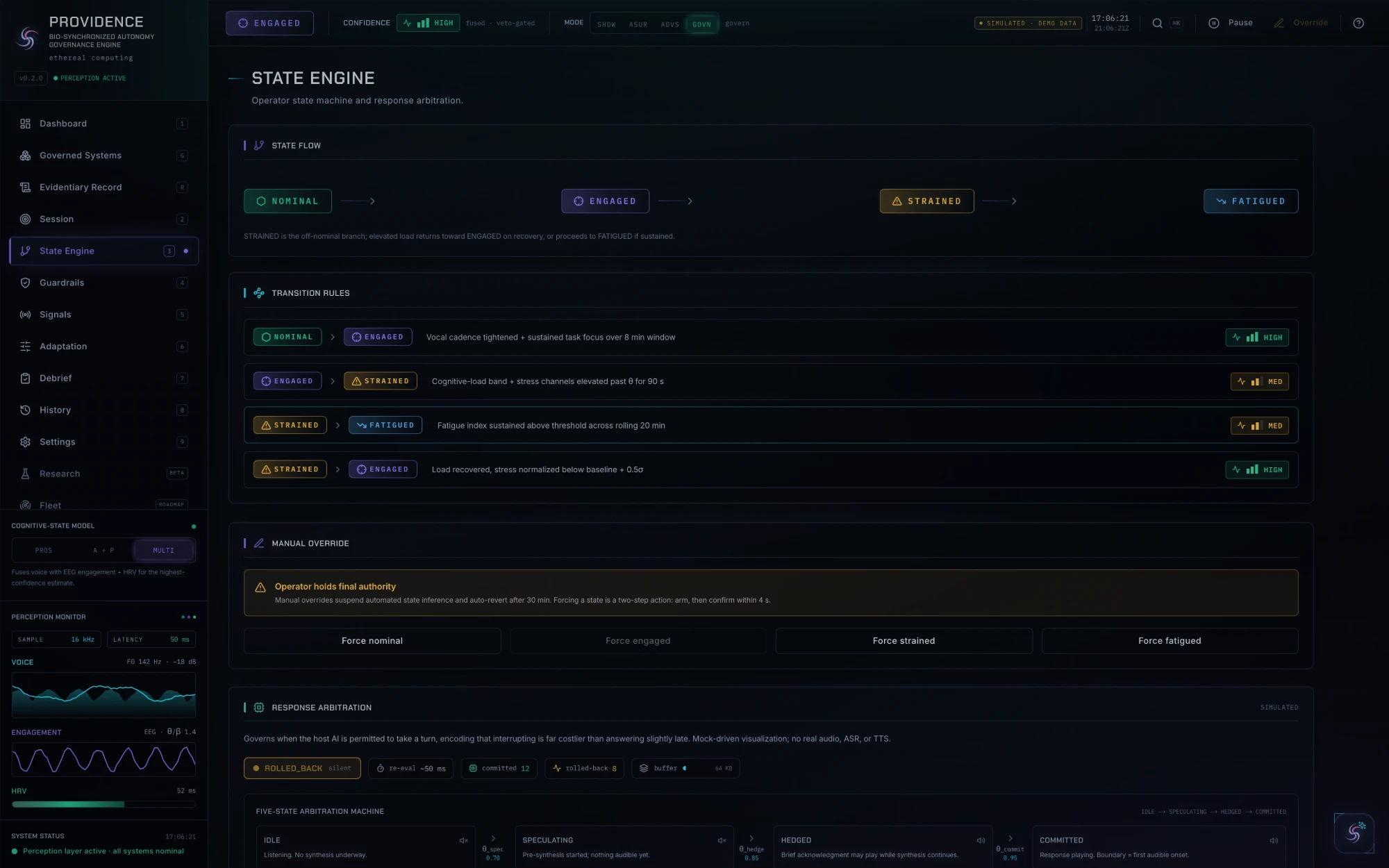Screen dimensions: 1389x868
Task: Open the Guardrails section
Action: [x=103, y=283]
